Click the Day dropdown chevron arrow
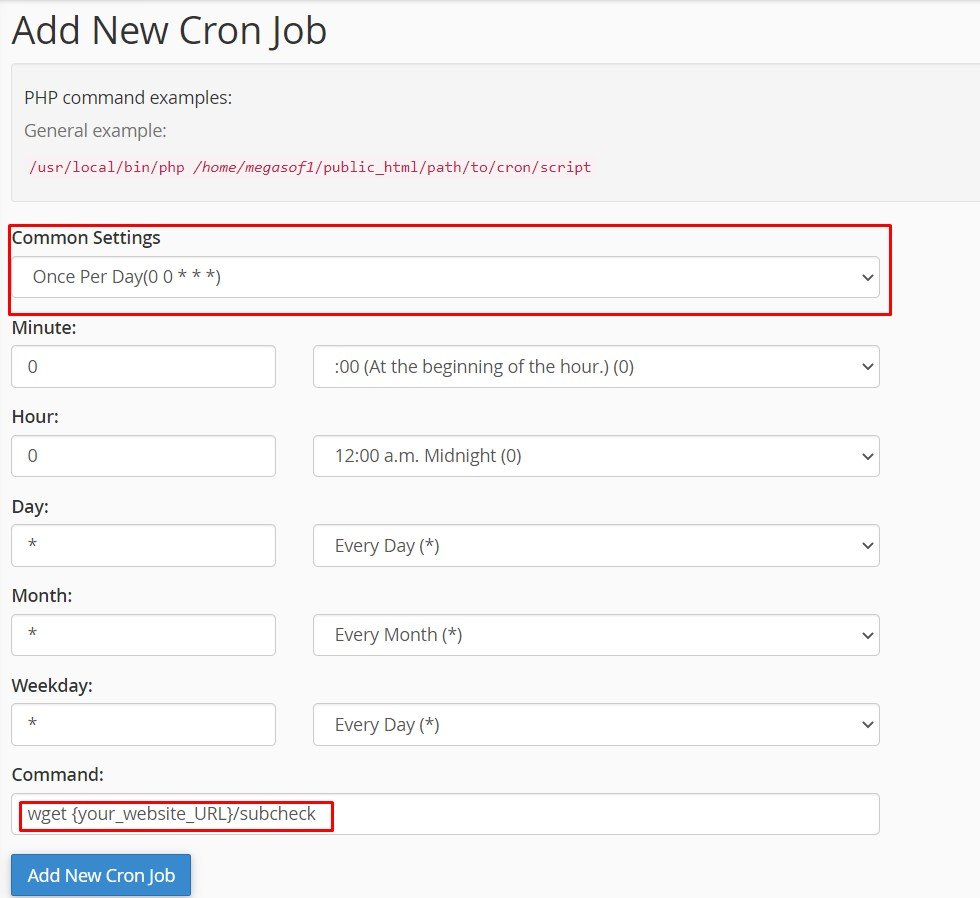This screenshot has width=980, height=898. tap(868, 545)
